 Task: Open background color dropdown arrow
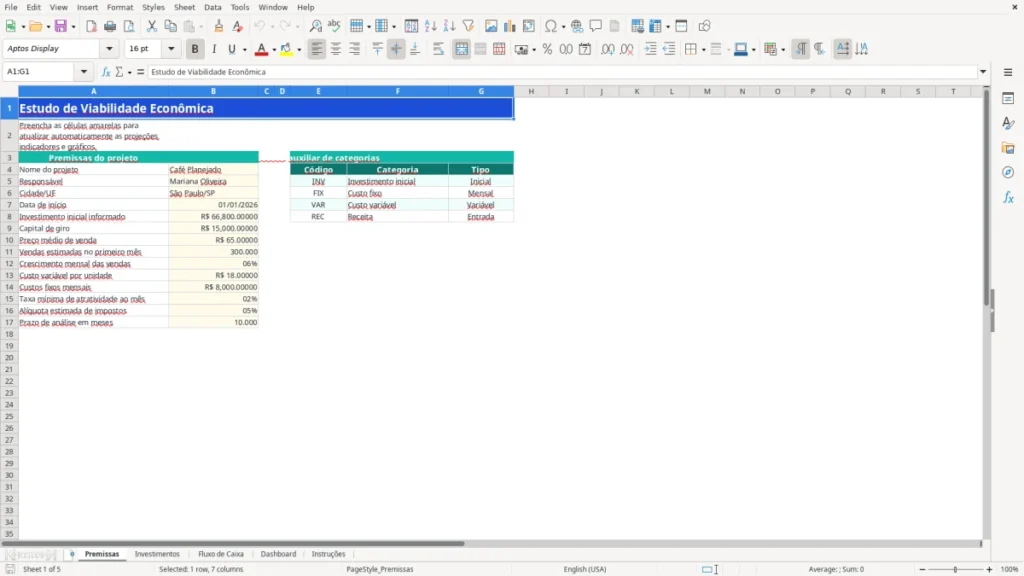(299, 50)
